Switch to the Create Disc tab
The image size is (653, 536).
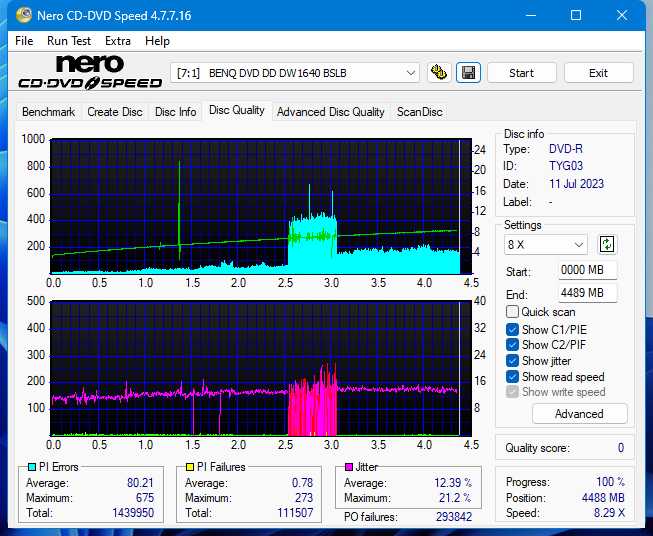(x=115, y=112)
